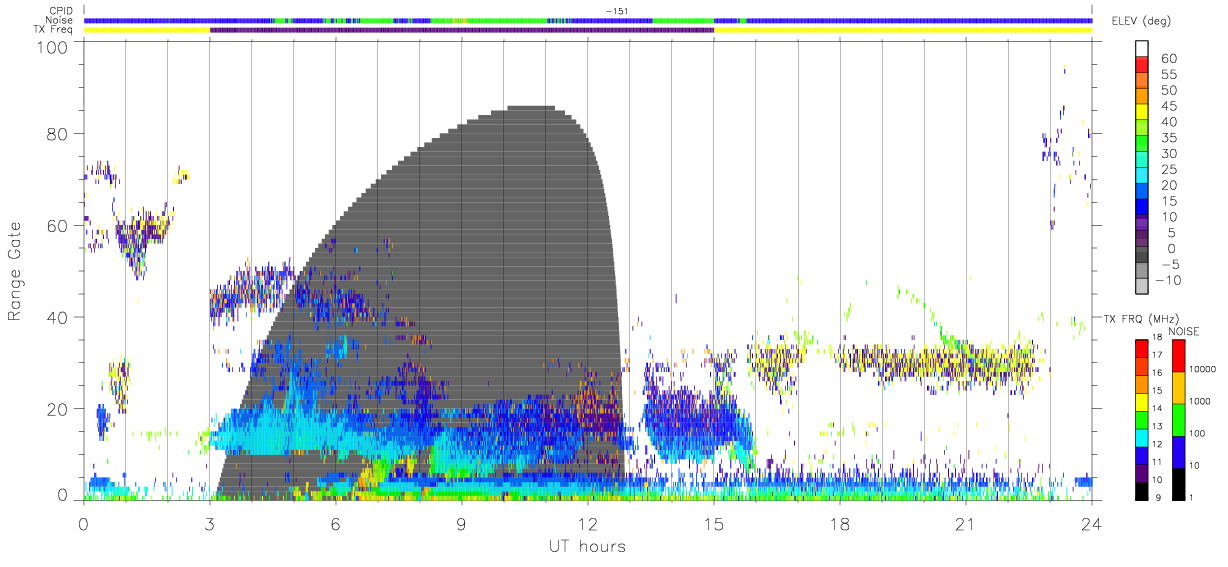Click the TX FRQ legend value 13

1157,426
